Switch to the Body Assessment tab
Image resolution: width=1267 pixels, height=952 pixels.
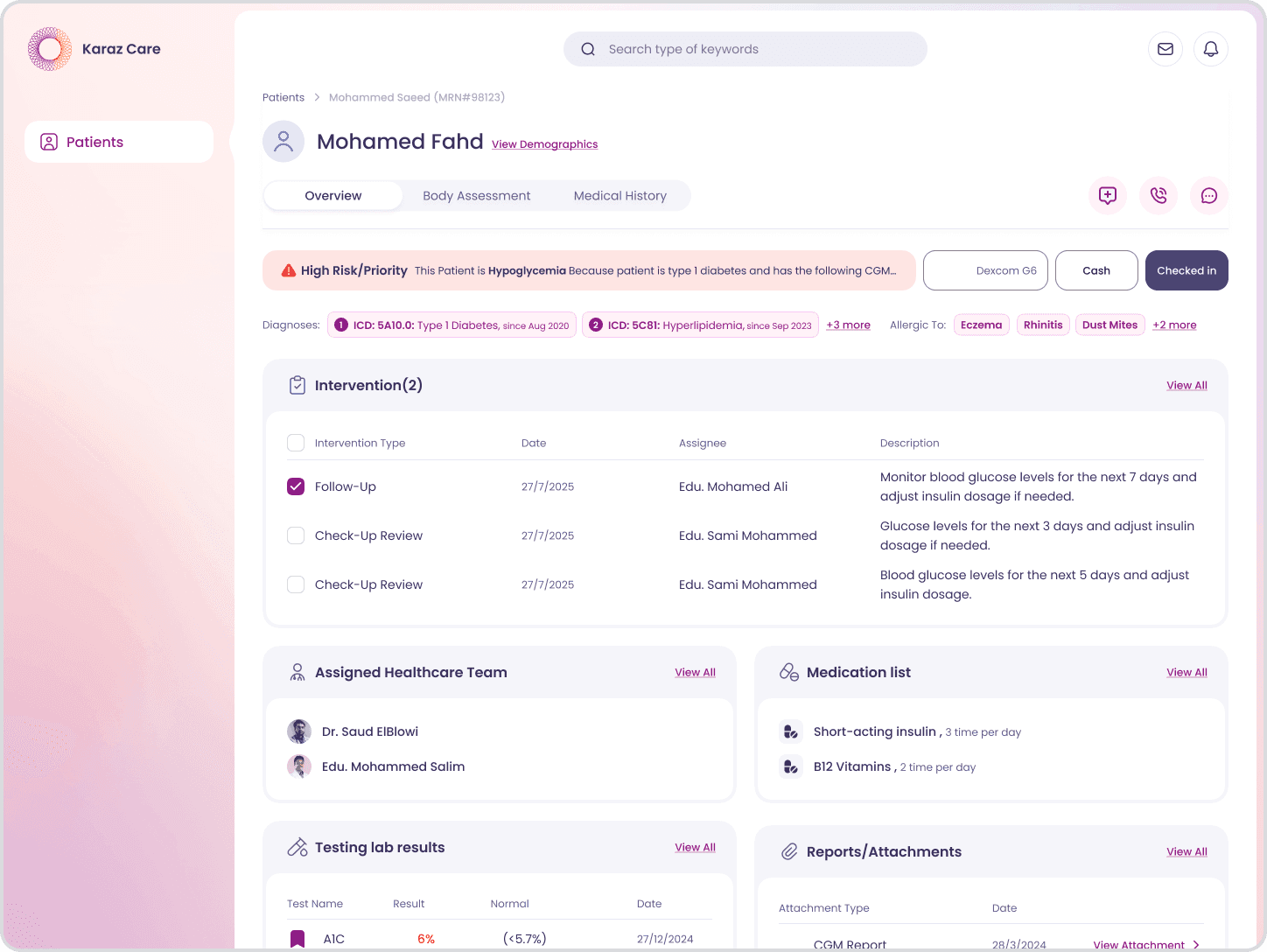[x=477, y=196]
